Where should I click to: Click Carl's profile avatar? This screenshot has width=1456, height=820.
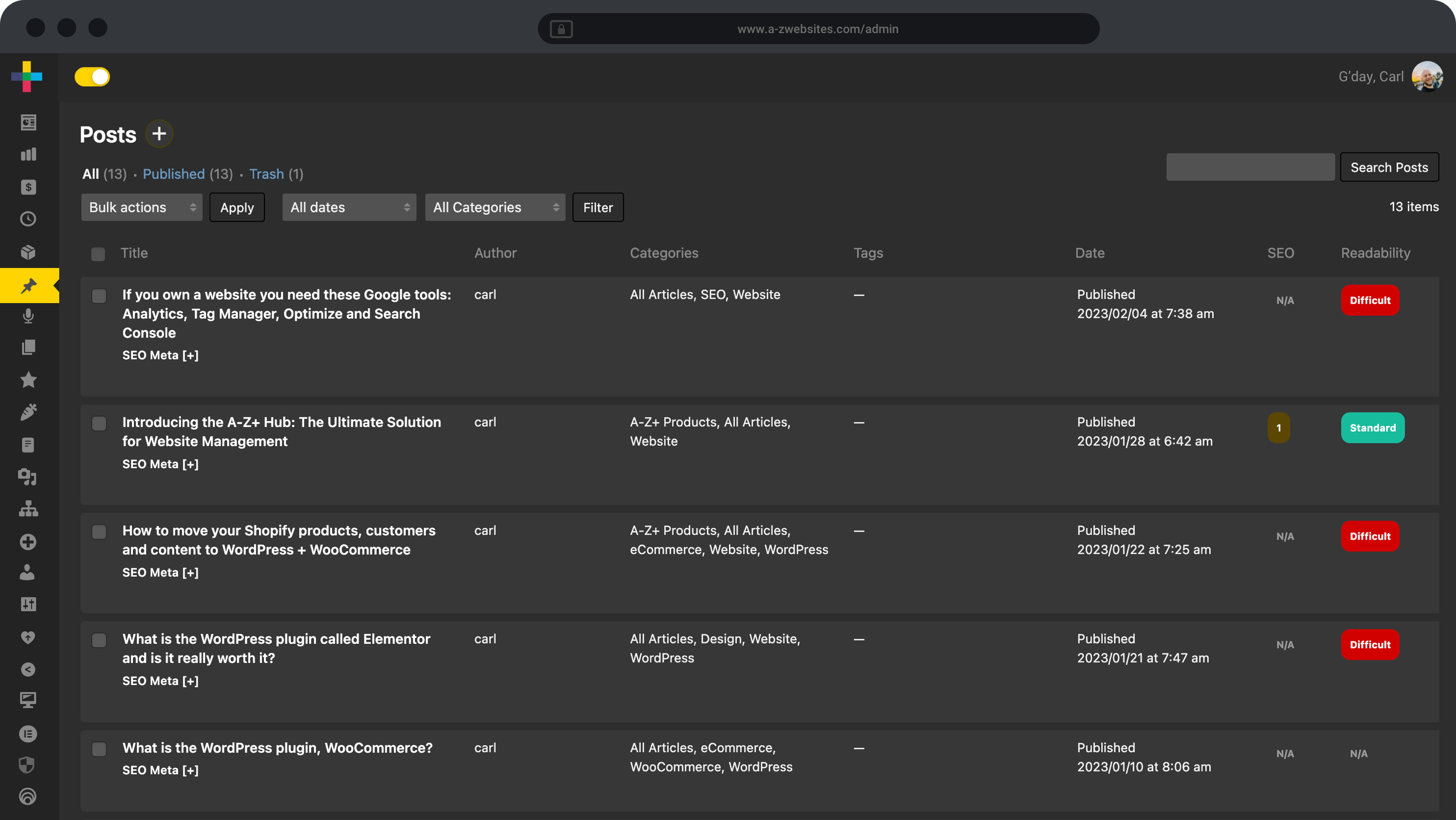pos(1427,76)
